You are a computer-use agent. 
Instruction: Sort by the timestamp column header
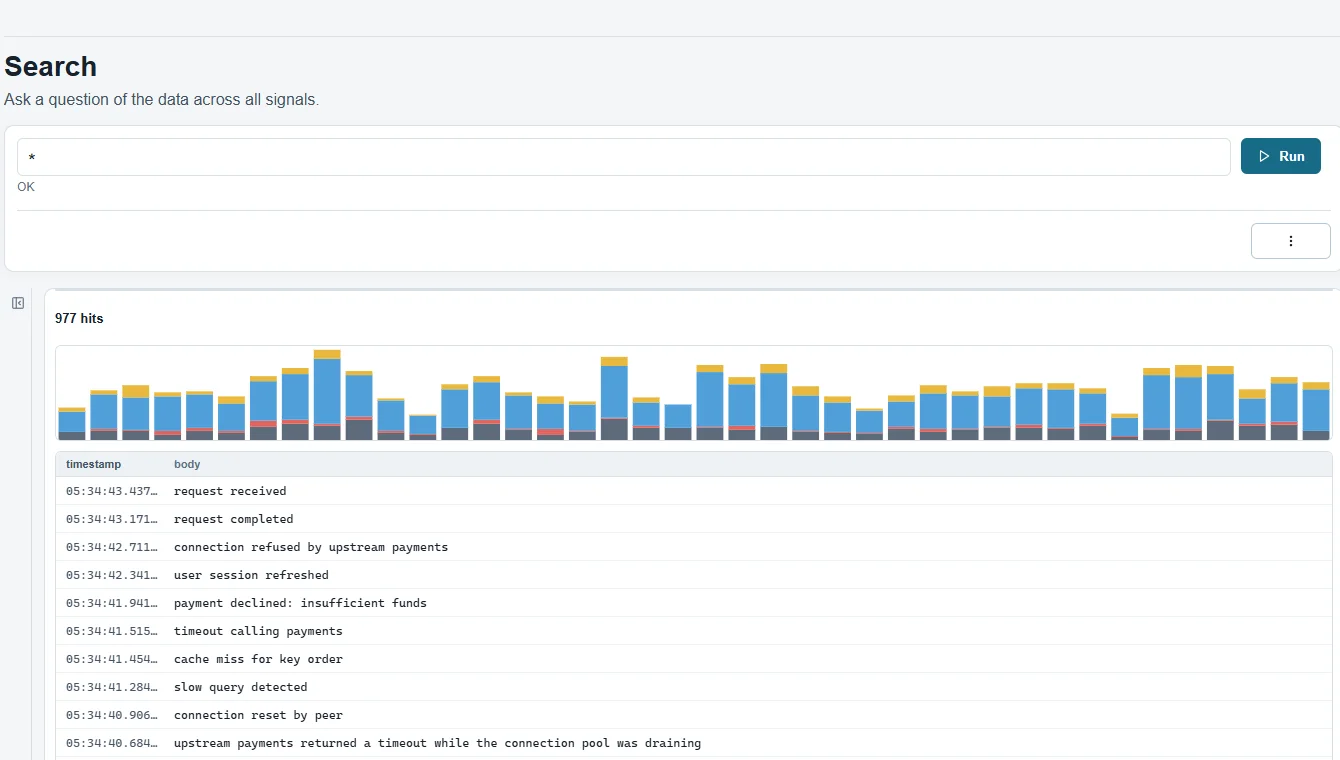coord(93,464)
